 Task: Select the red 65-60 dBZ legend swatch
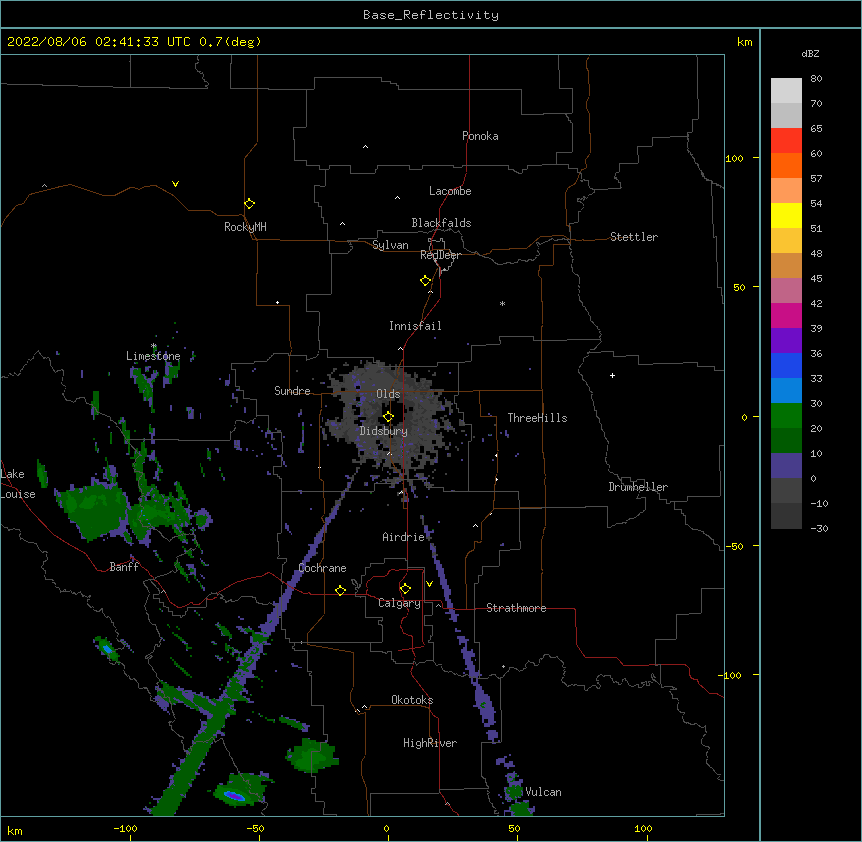[786, 140]
